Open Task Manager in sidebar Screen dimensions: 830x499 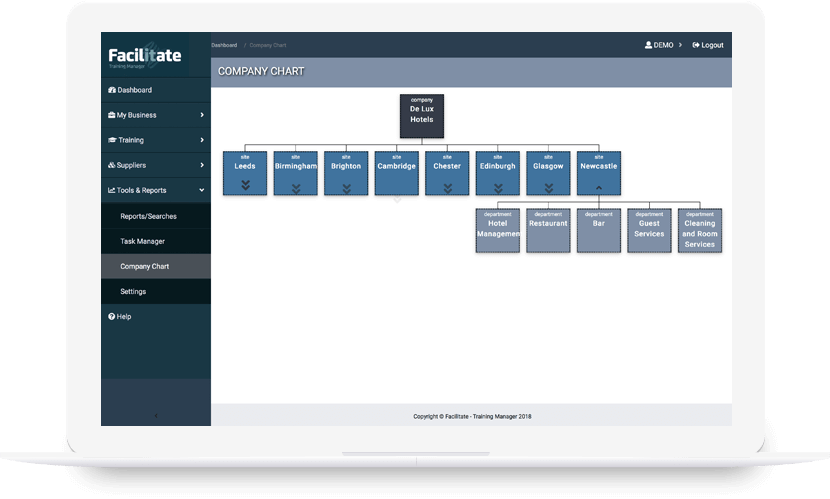(143, 241)
